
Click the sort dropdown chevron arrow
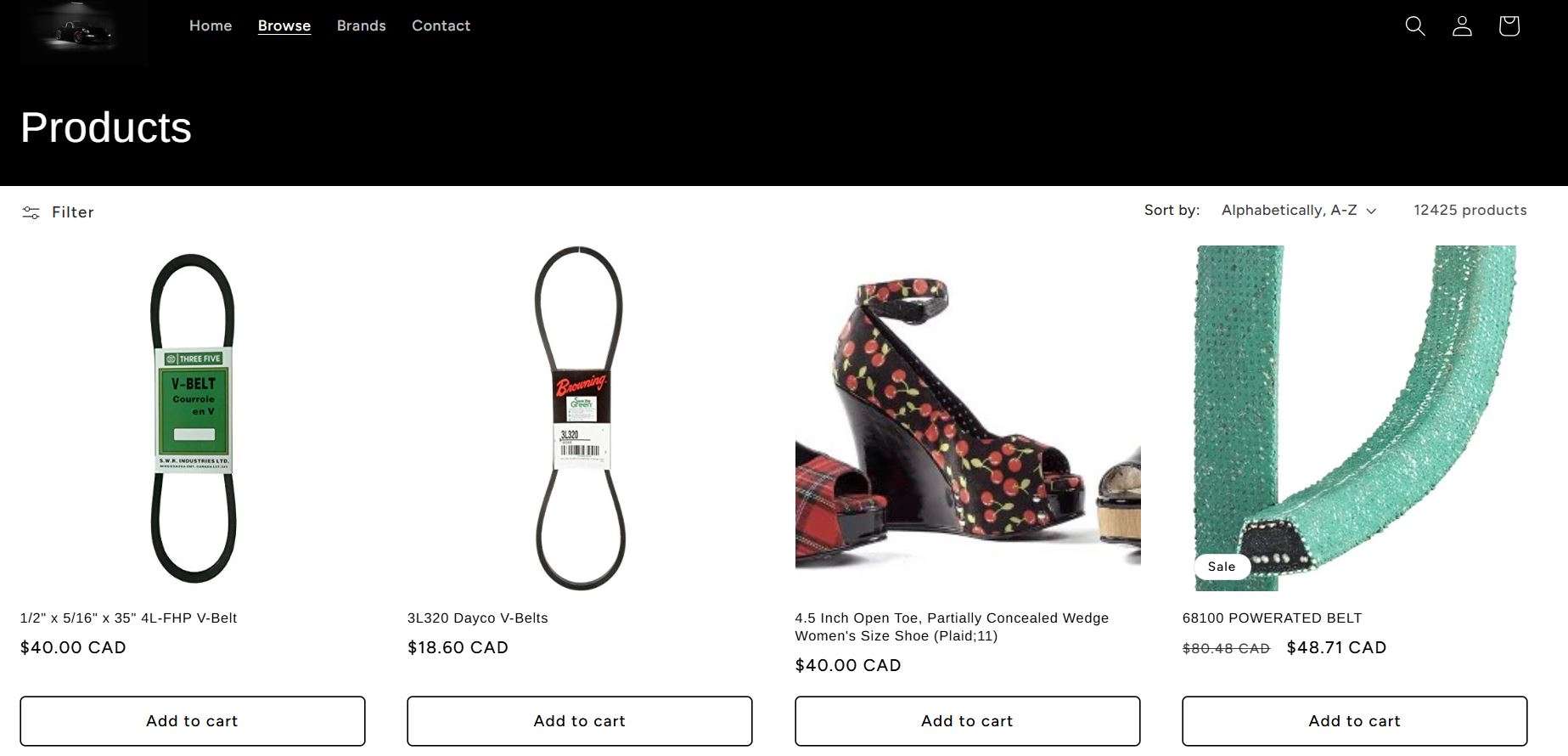(x=1371, y=212)
